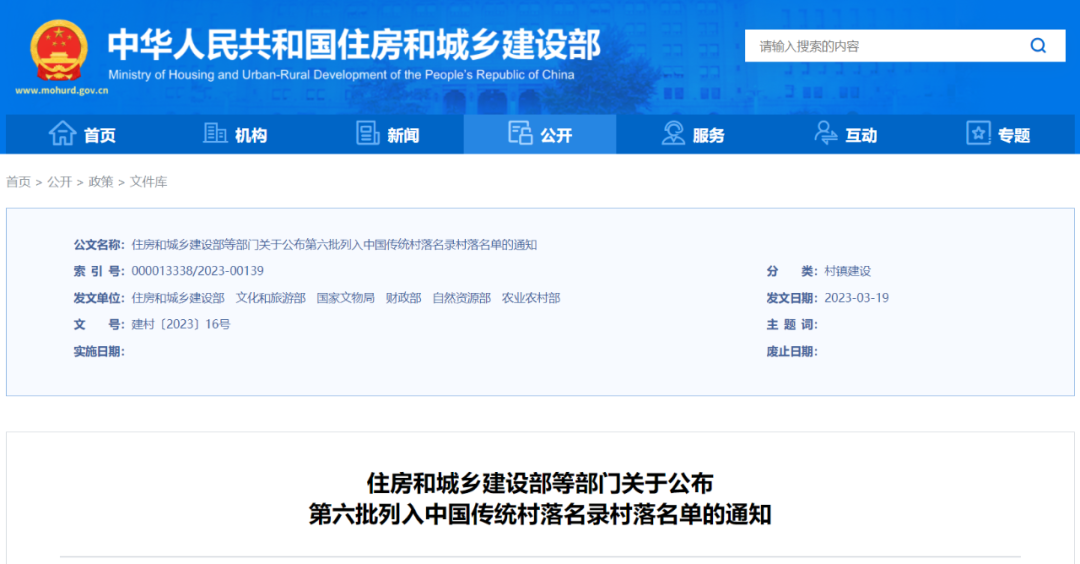
Task: Select document number 建村〔2023〕16号
Action: [x=181, y=324]
